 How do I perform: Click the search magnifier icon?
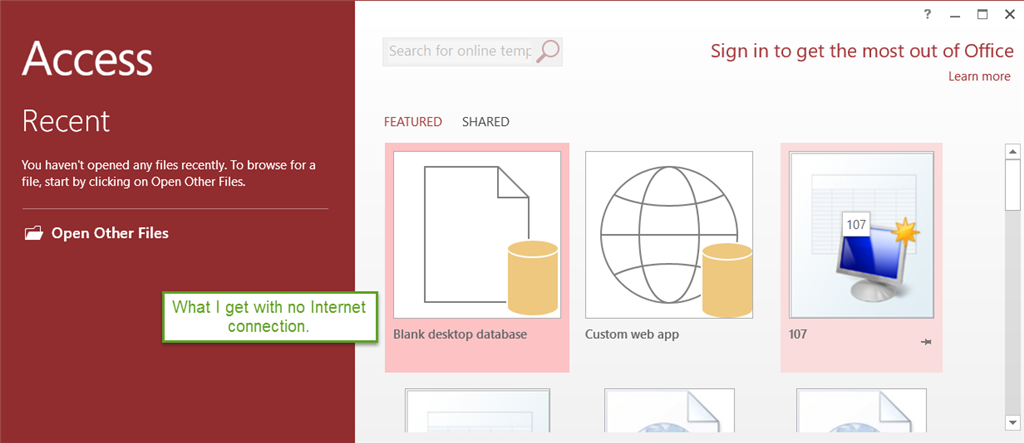click(x=547, y=51)
